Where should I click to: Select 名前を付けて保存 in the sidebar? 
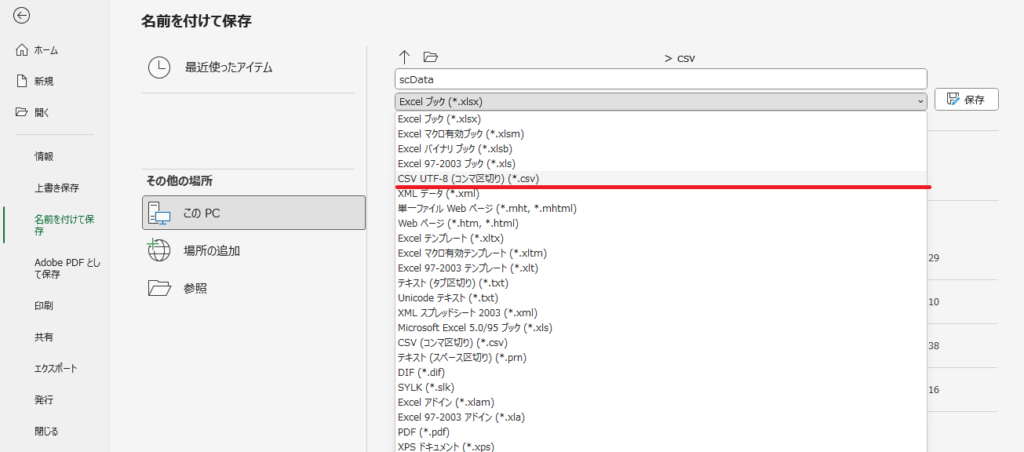click(64, 225)
